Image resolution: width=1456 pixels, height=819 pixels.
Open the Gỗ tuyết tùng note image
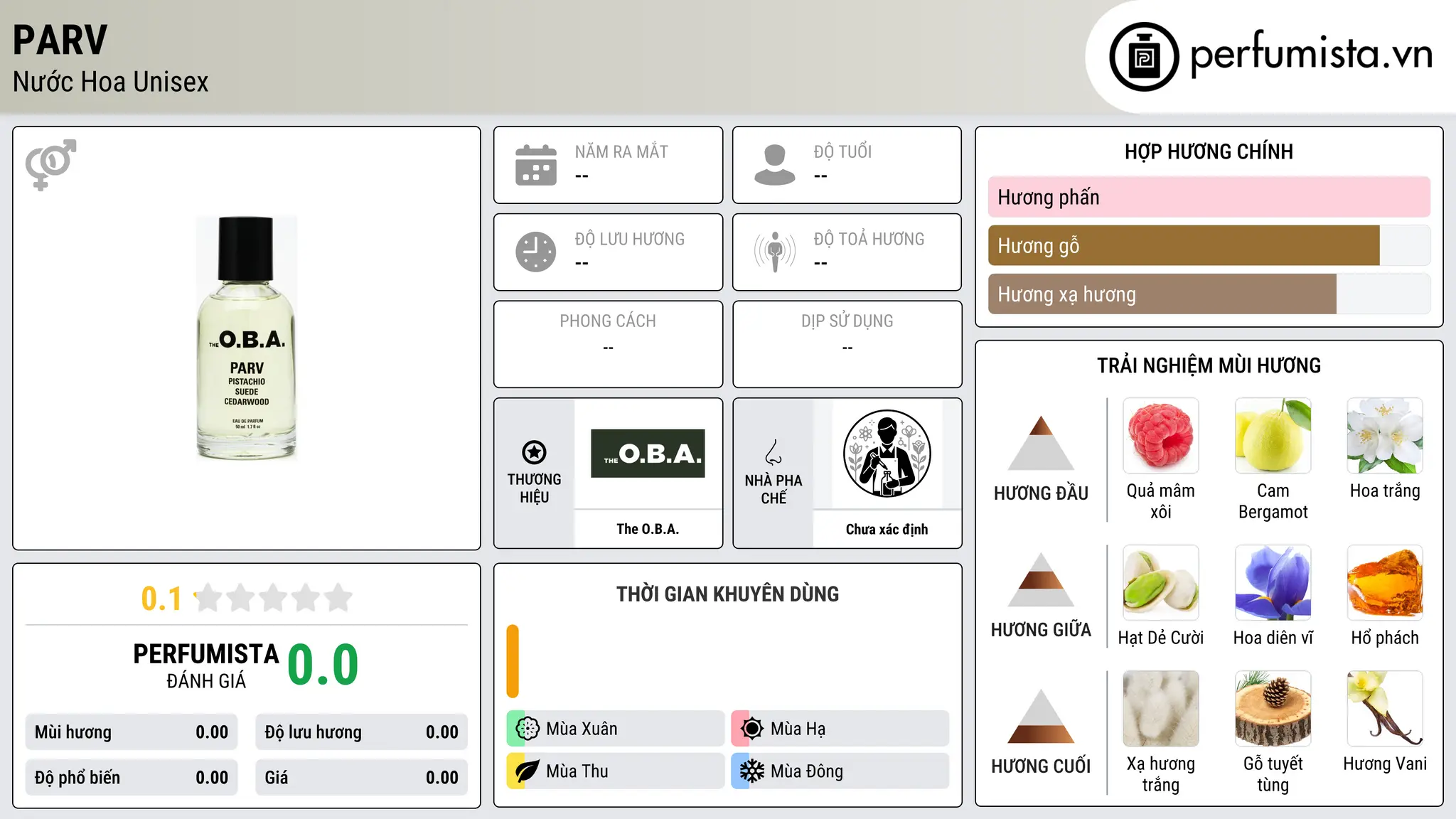point(1273,709)
